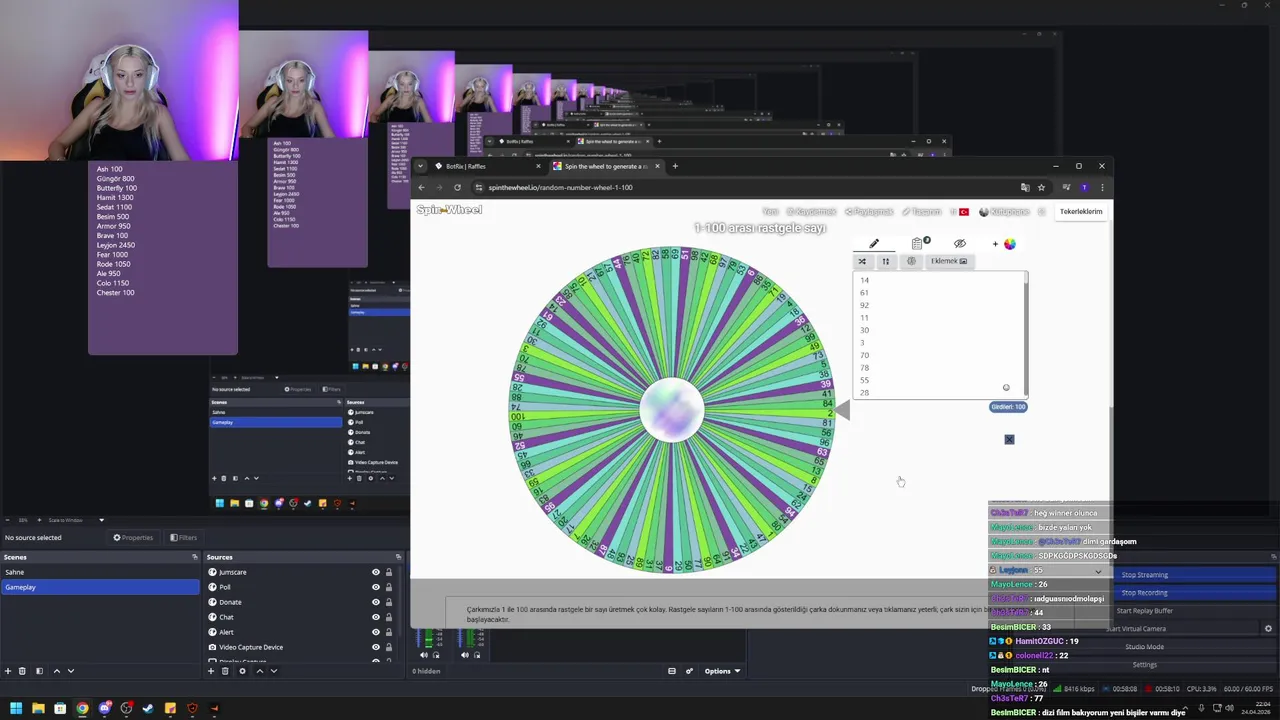
Task: Open the wheel color palette
Action: point(1009,244)
